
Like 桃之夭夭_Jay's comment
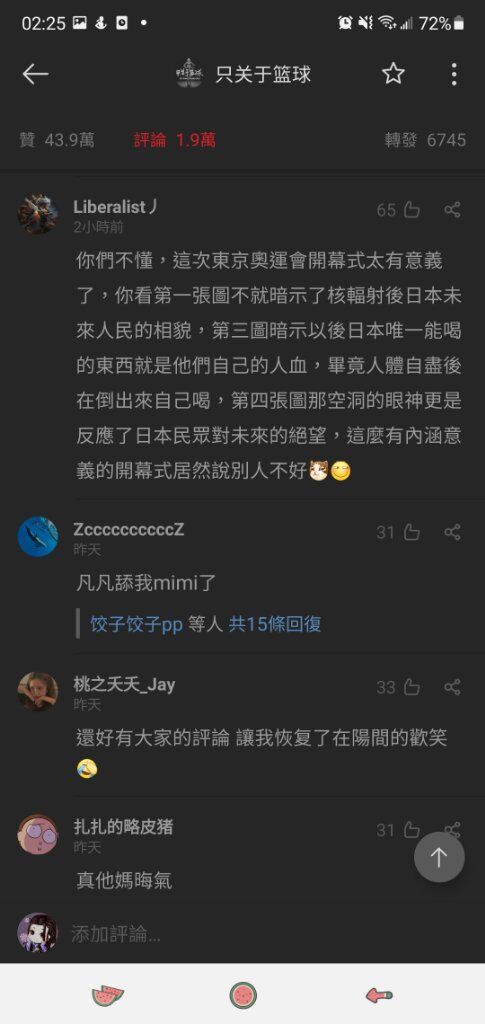pyautogui.click(x=411, y=687)
